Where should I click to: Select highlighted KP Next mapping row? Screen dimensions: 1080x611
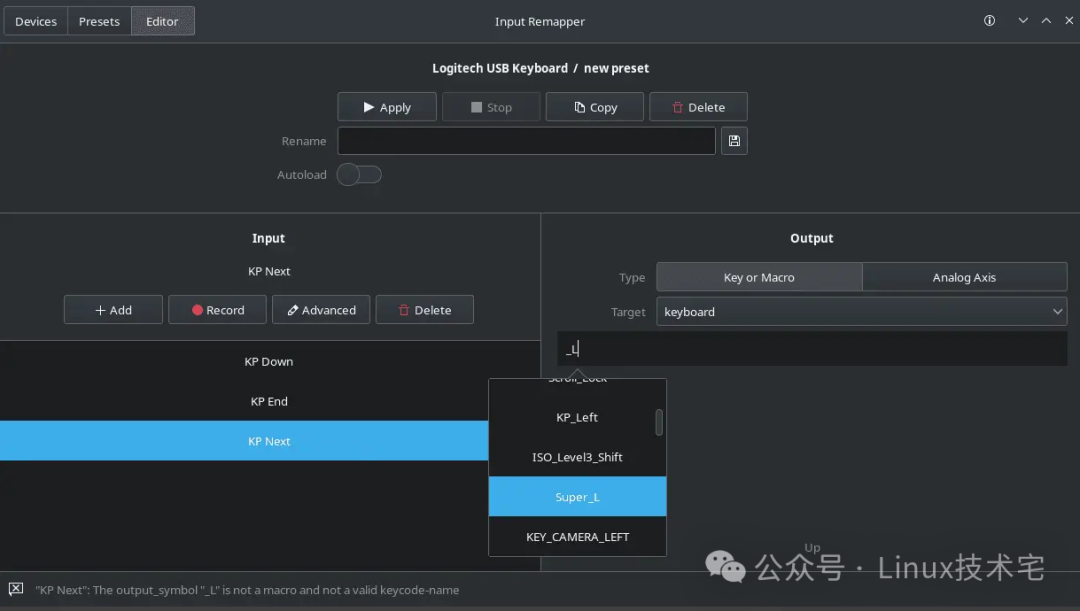(x=245, y=441)
